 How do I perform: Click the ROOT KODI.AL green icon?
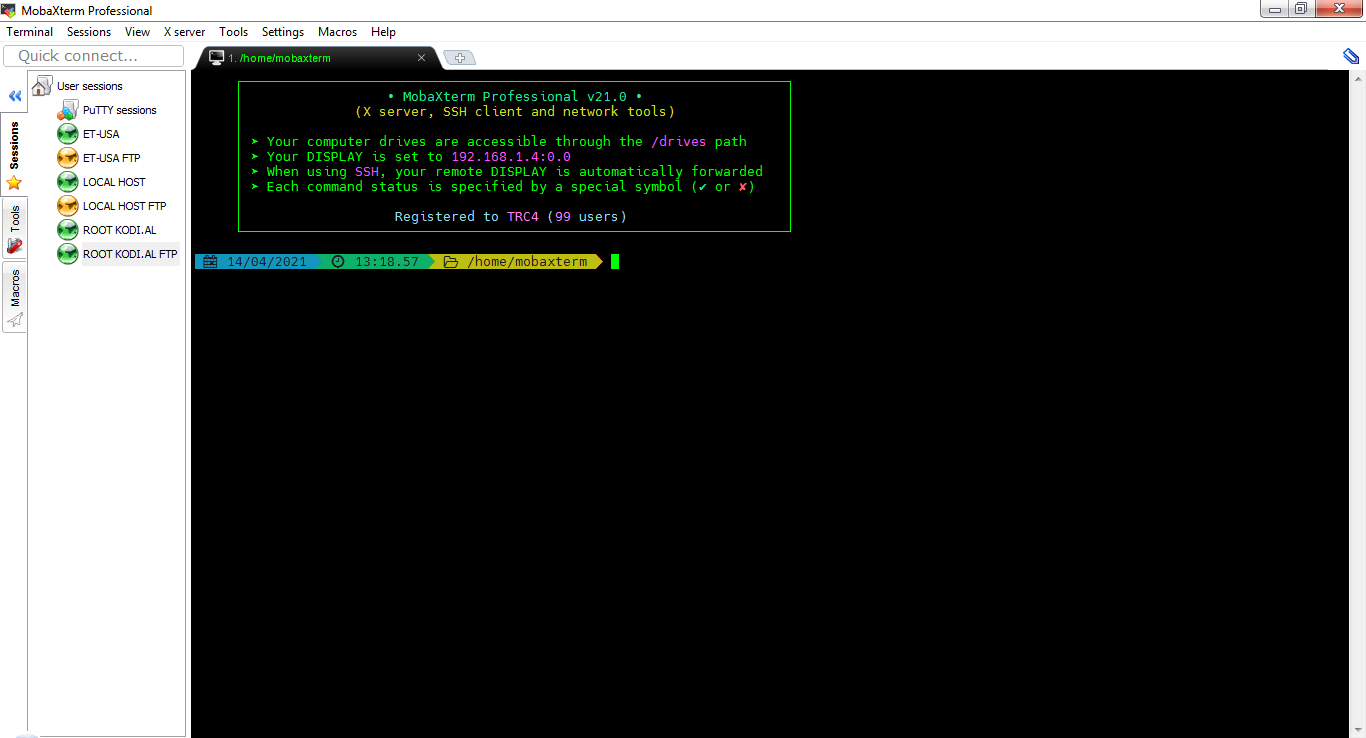point(67,230)
